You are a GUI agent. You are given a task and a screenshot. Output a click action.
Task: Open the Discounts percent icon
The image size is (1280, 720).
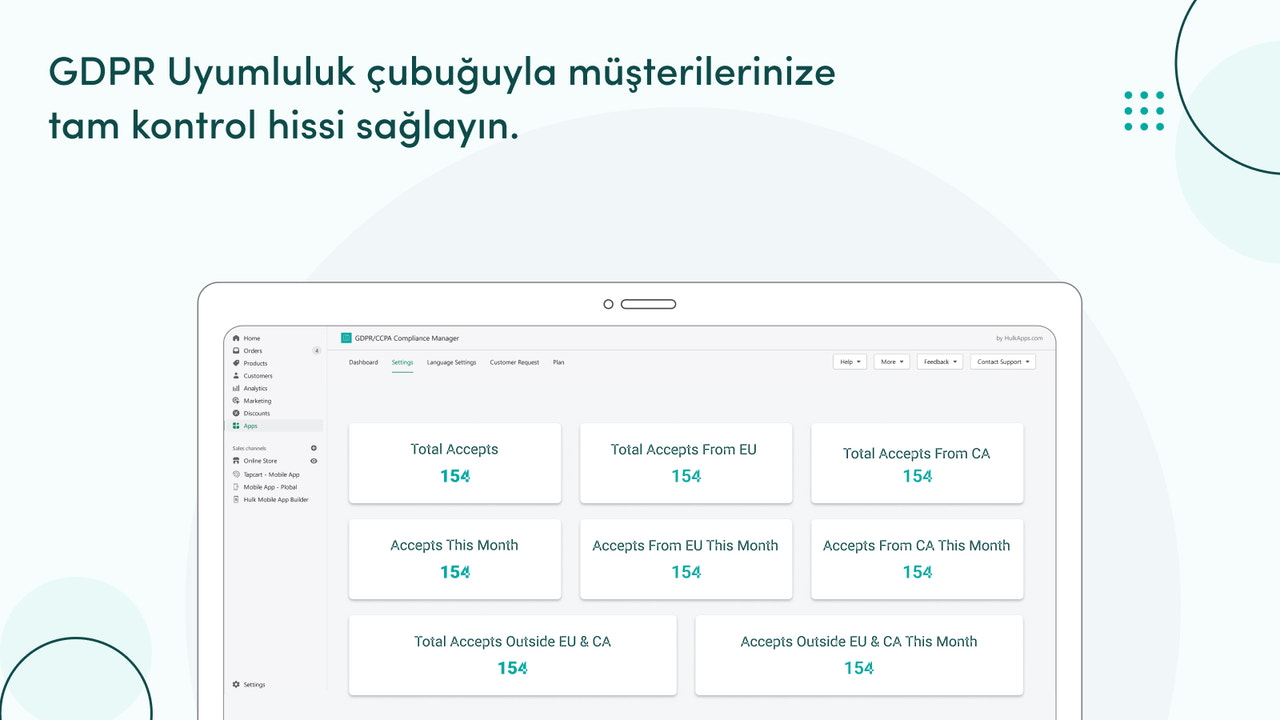pyautogui.click(x=236, y=413)
